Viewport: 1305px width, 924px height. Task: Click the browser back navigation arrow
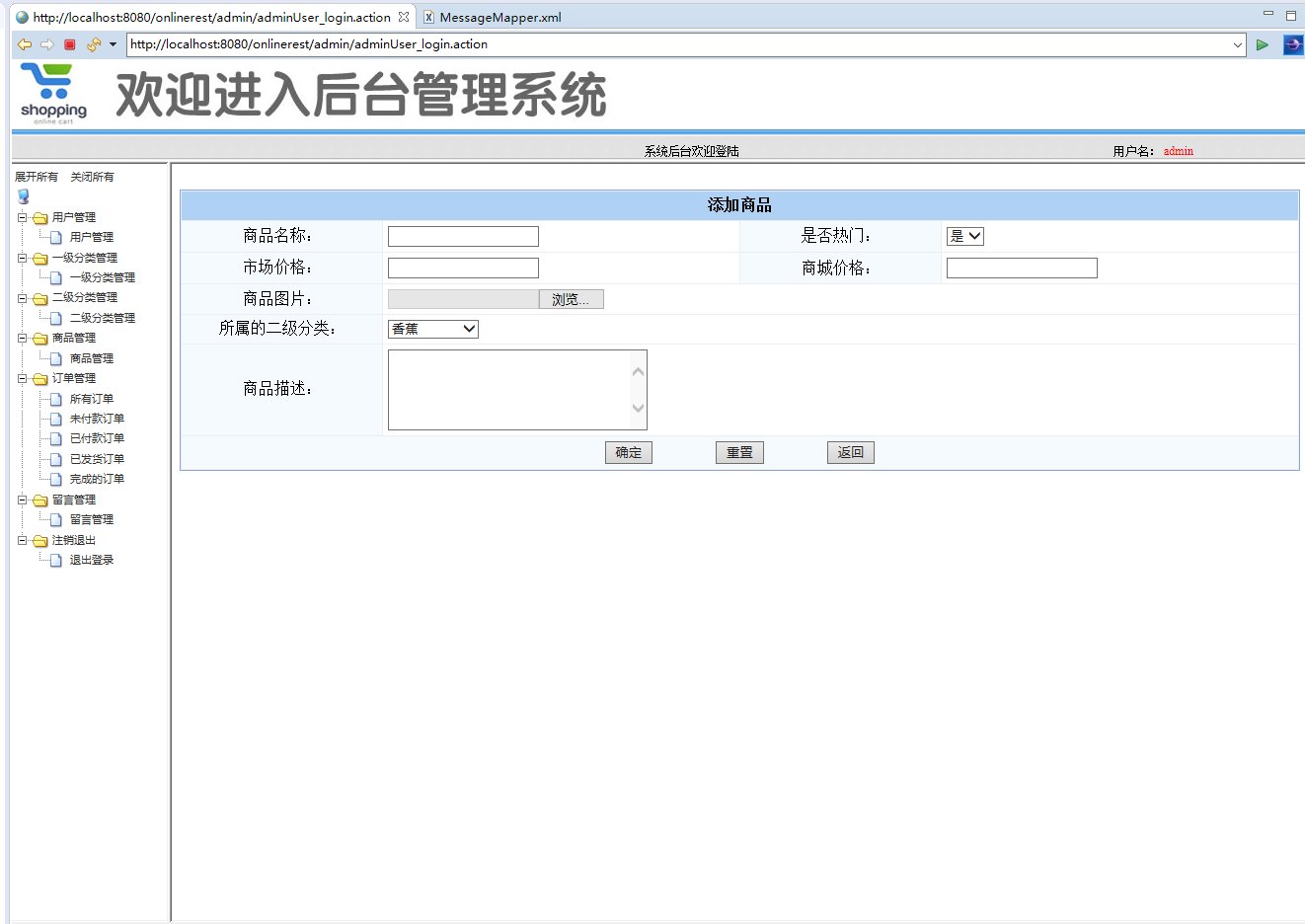(x=23, y=44)
